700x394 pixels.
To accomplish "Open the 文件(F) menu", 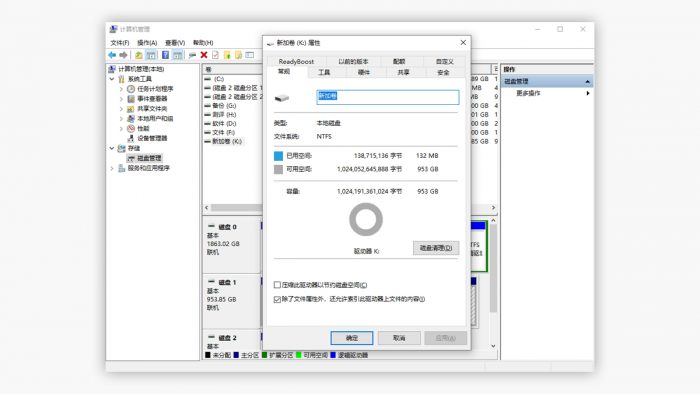I will (120, 43).
